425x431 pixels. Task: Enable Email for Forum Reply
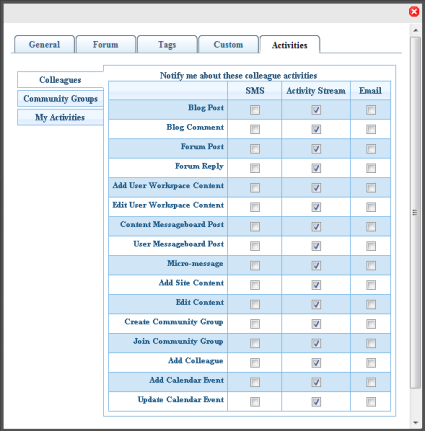371,168
